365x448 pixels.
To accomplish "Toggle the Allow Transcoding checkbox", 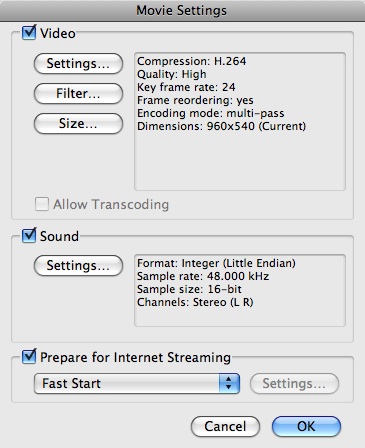I will tap(42, 204).
